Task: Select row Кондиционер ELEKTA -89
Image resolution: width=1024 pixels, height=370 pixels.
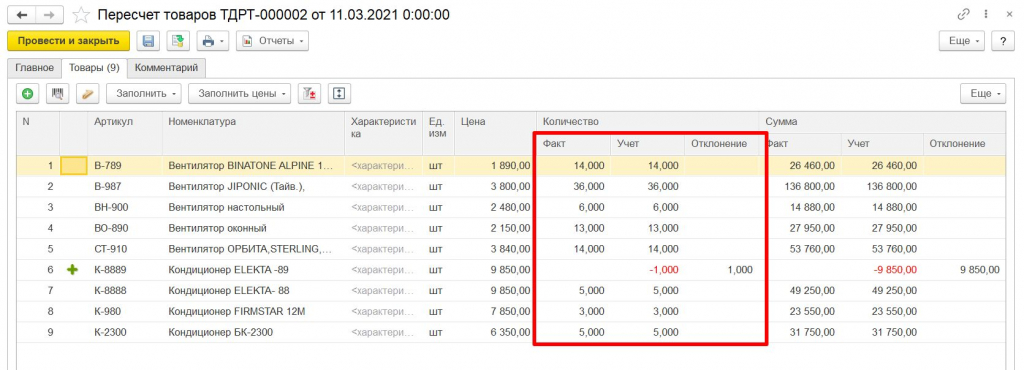Action: (511, 270)
